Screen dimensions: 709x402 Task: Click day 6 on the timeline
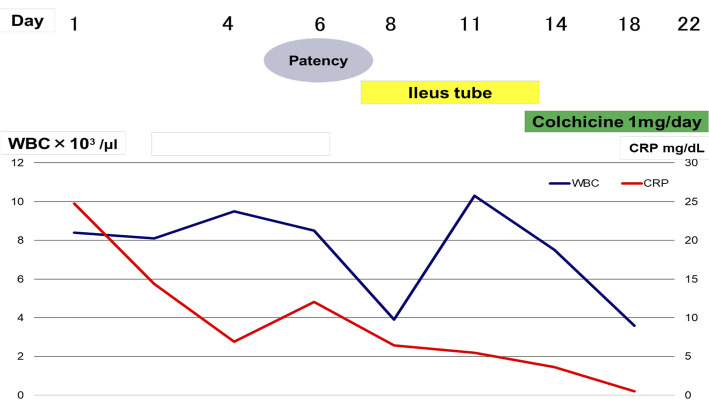(320, 24)
